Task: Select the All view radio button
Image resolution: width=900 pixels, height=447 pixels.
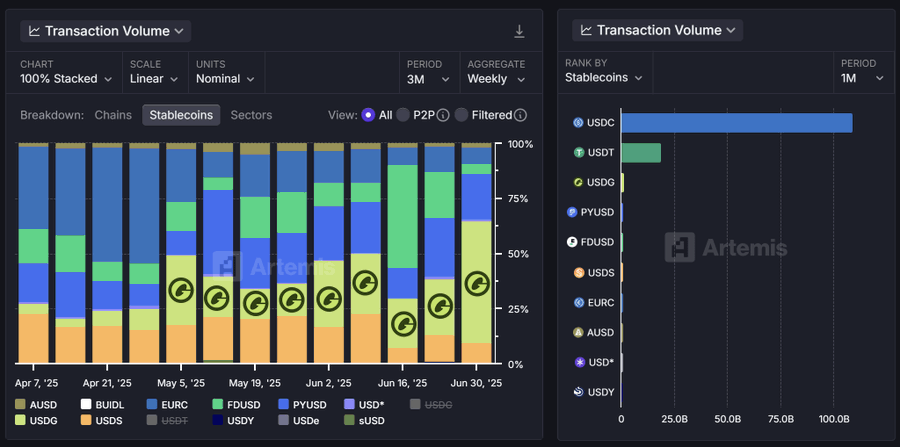Action: pyautogui.click(x=368, y=115)
